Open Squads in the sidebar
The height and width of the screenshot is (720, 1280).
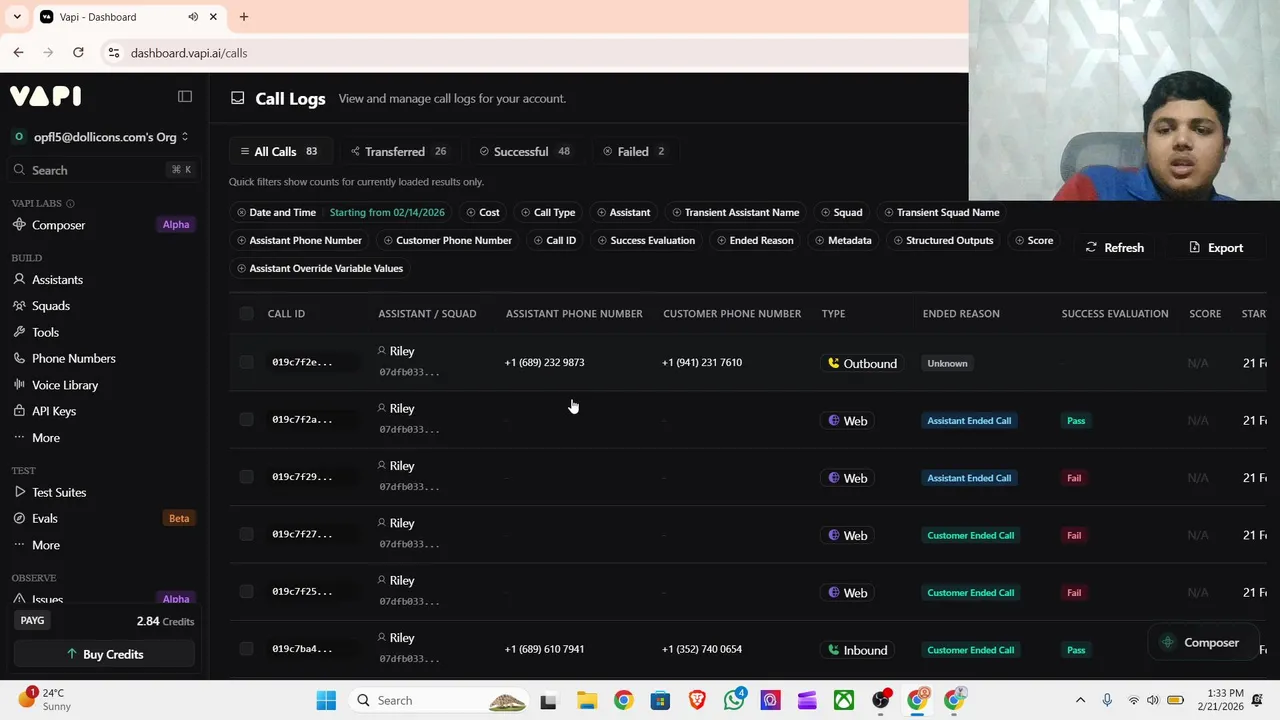click(x=50, y=306)
